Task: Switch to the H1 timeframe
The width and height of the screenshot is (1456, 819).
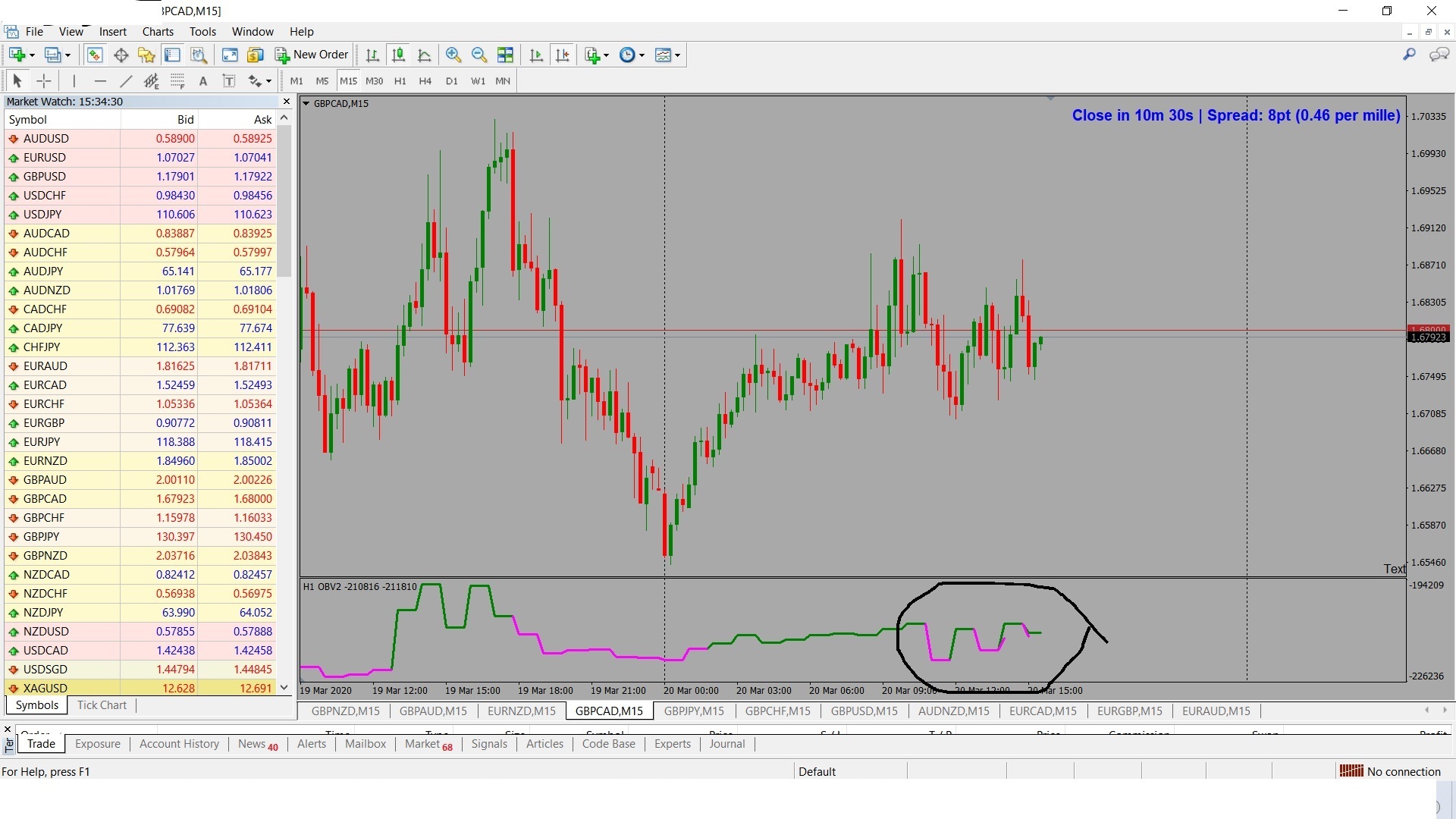Action: (400, 81)
